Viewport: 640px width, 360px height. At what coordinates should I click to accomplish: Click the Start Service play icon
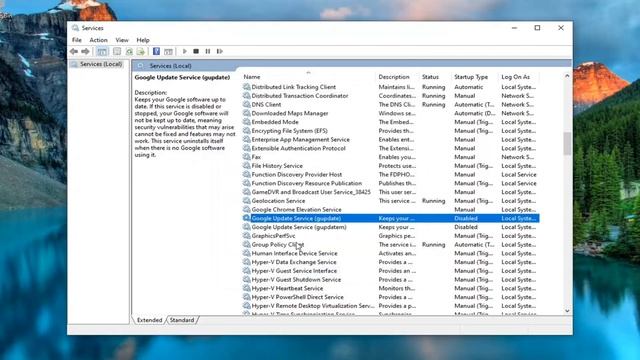click(184, 51)
